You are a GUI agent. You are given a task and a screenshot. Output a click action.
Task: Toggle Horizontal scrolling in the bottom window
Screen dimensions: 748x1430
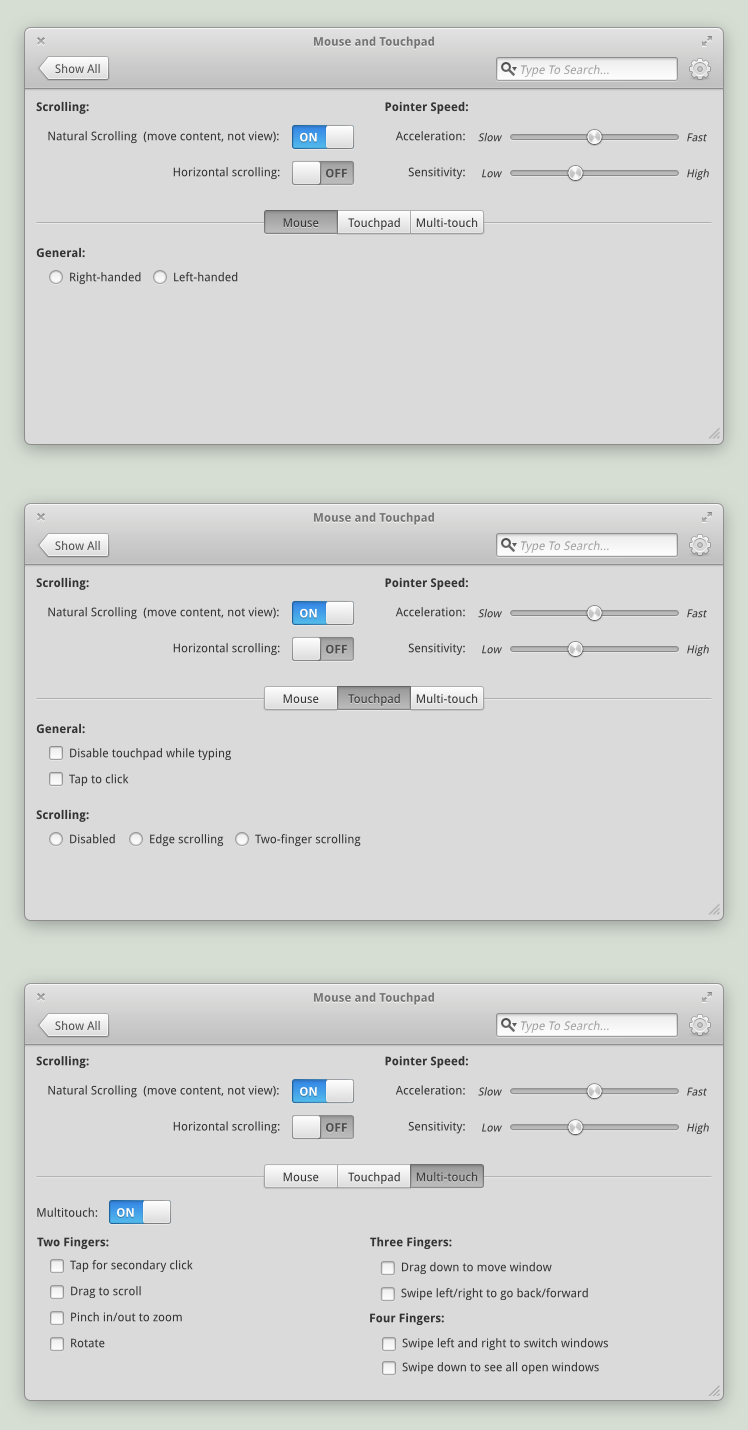tap(323, 1127)
